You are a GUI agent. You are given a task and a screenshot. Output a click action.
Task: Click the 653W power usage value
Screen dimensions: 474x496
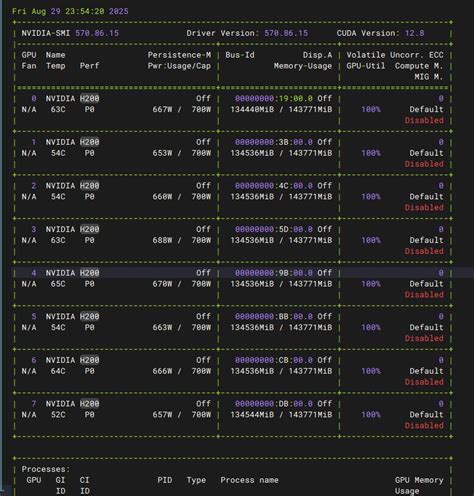pos(162,153)
